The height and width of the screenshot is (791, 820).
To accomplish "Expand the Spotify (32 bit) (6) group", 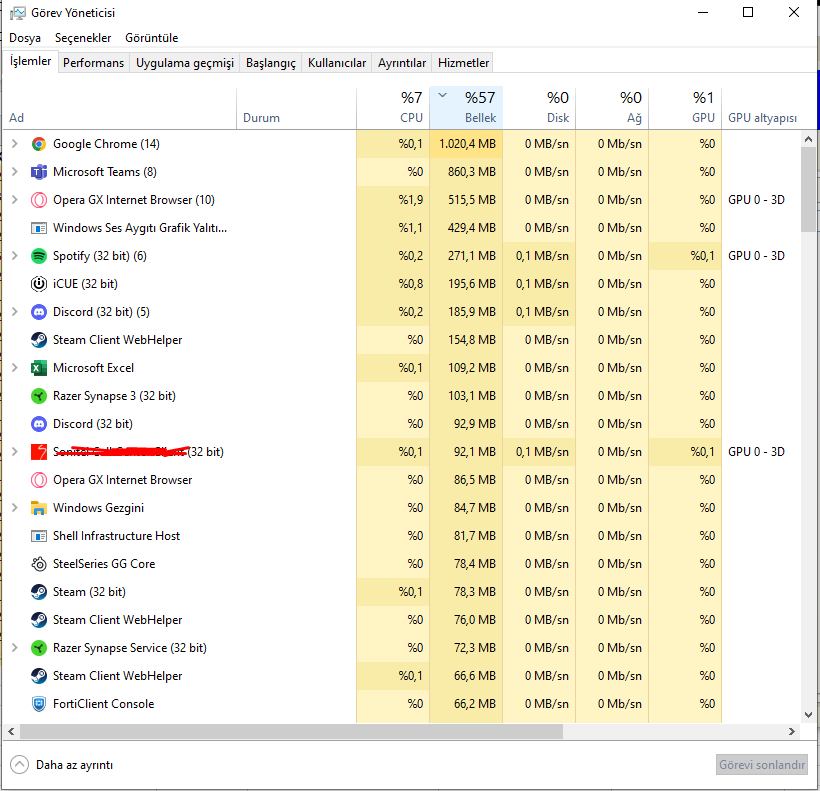I will (x=15, y=256).
